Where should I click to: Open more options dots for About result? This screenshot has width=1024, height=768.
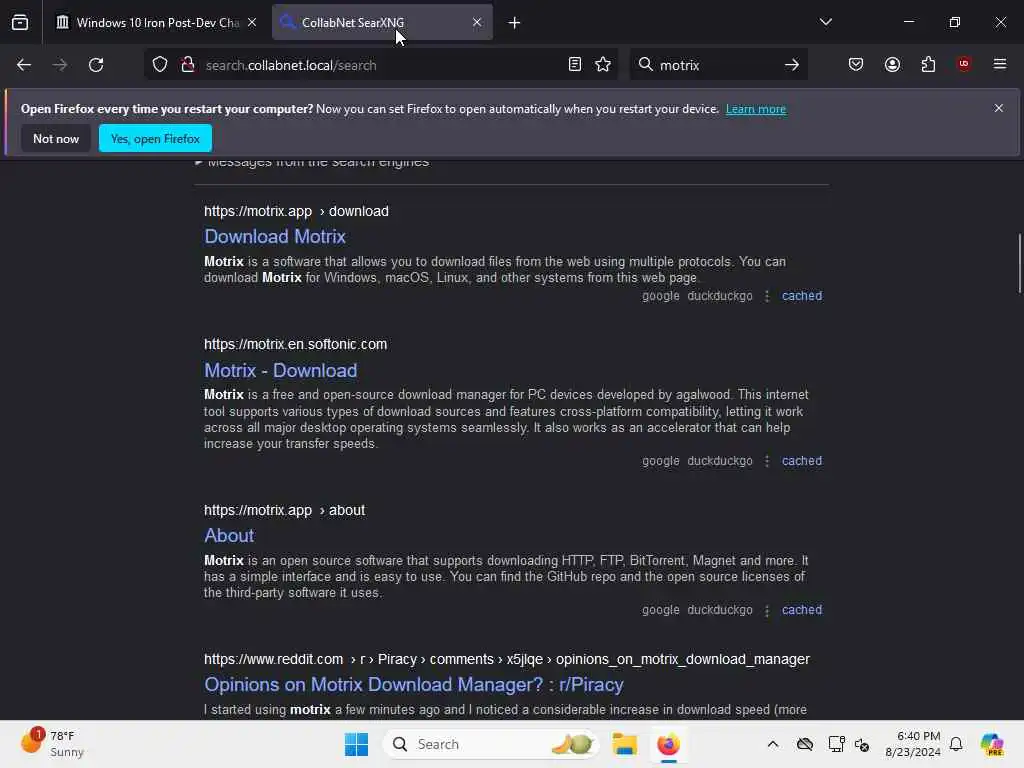(767, 610)
